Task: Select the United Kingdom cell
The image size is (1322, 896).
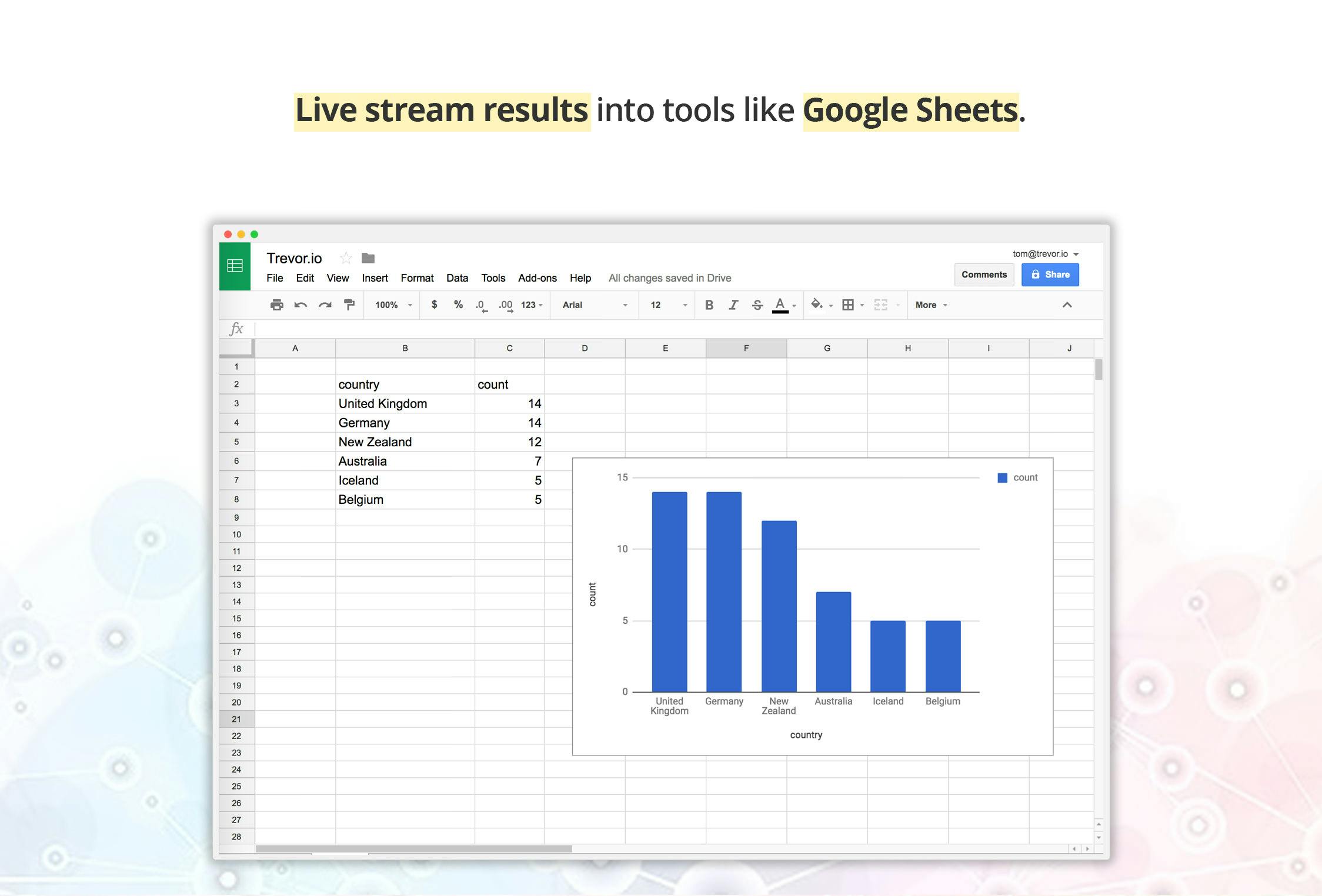Action: (405, 403)
